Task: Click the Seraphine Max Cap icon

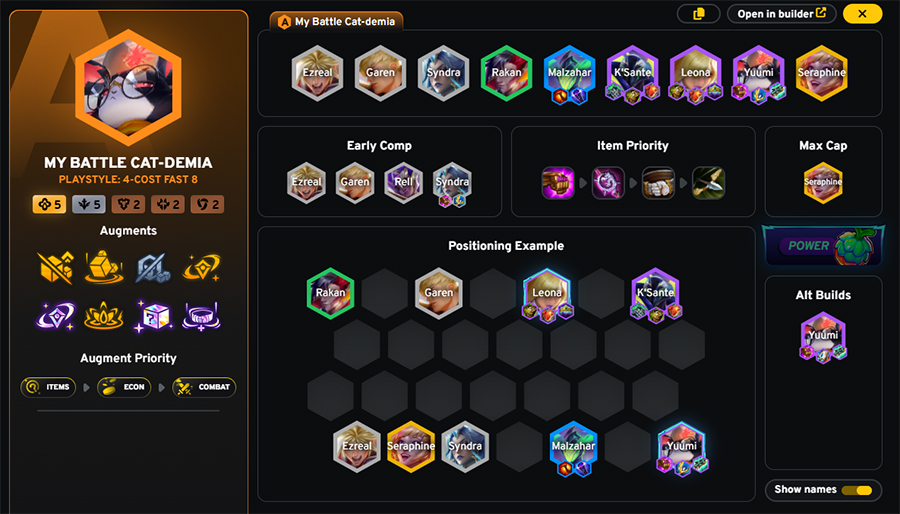Action: pyautogui.click(x=823, y=182)
